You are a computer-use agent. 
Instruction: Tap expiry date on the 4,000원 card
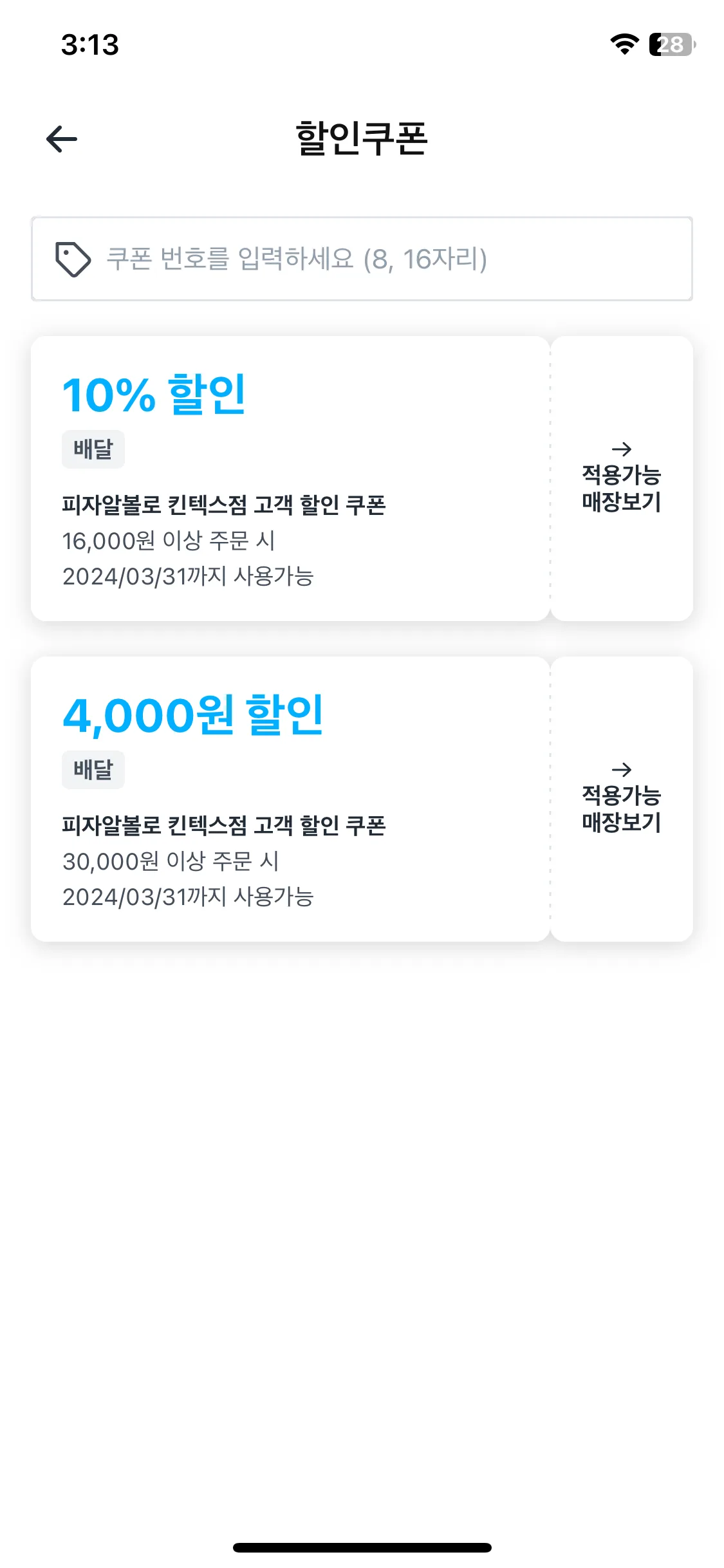188,897
